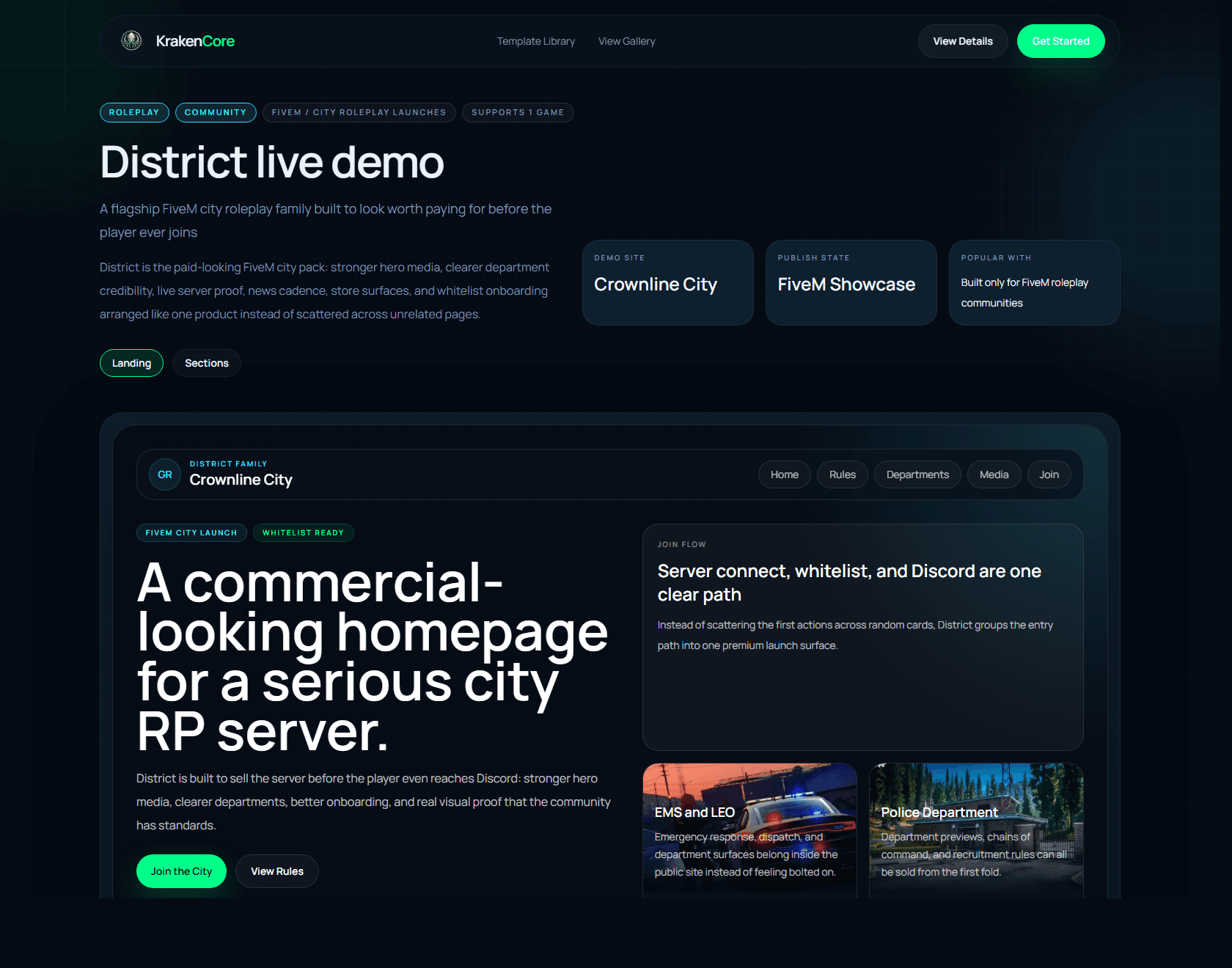Click the Join the City button

pyautogui.click(x=181, y=871)
